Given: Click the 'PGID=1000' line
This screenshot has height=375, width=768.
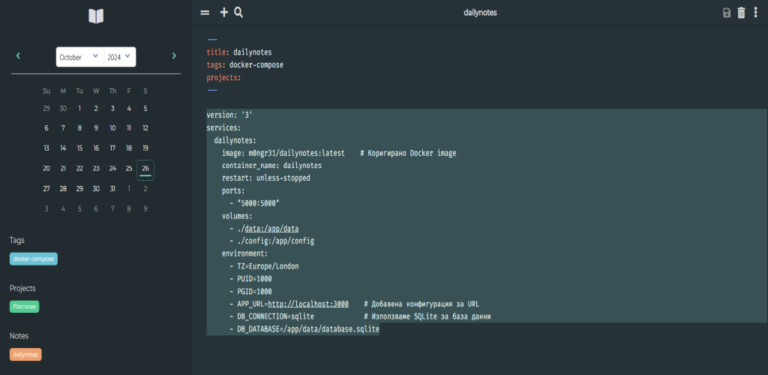Looking at the screenshot, I should coord(251,291).
